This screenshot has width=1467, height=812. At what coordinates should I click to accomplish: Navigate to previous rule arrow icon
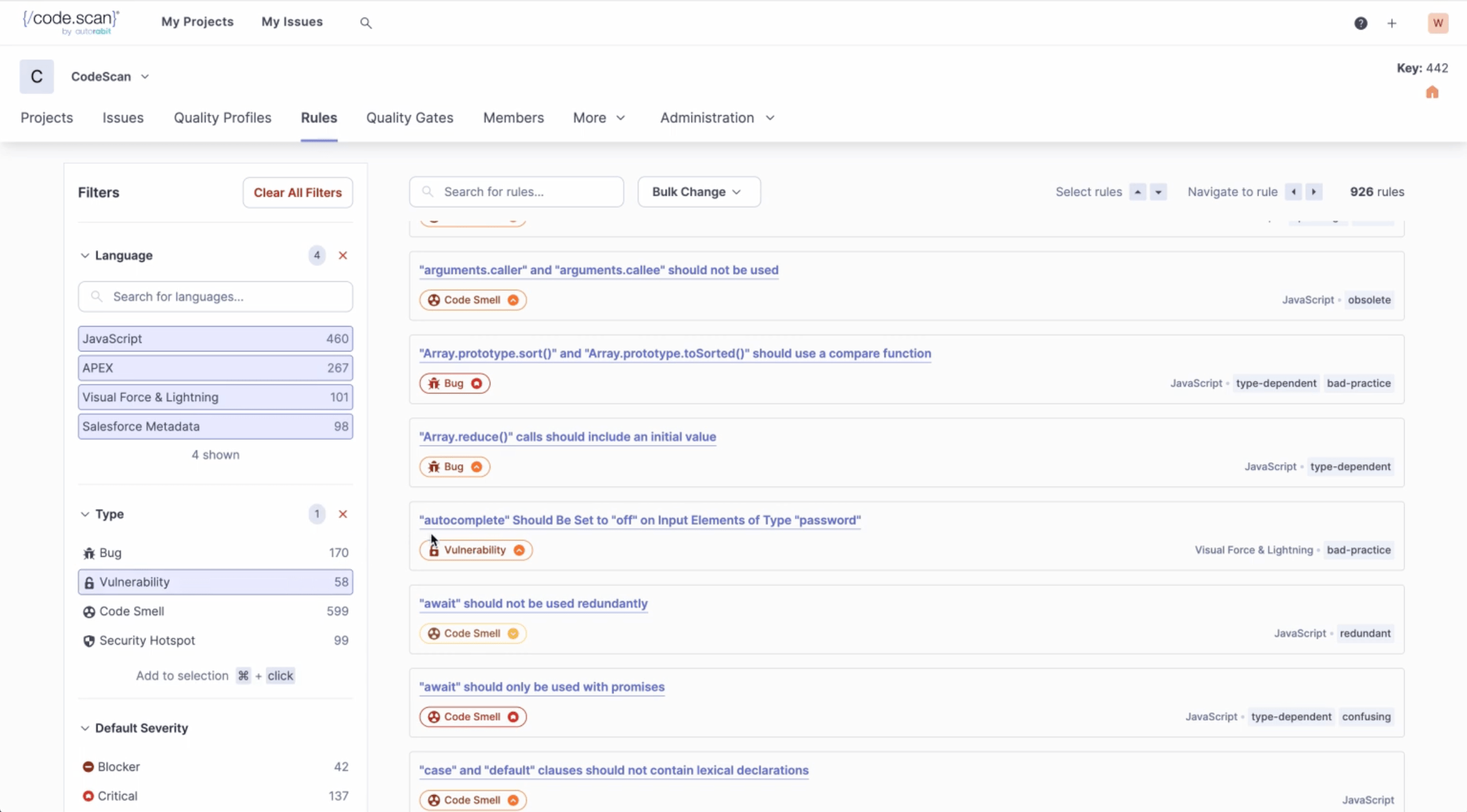click(1294, 192)
